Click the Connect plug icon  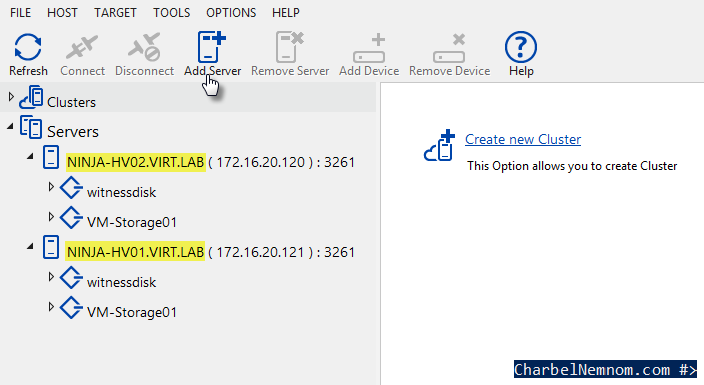tap(82, 47)
